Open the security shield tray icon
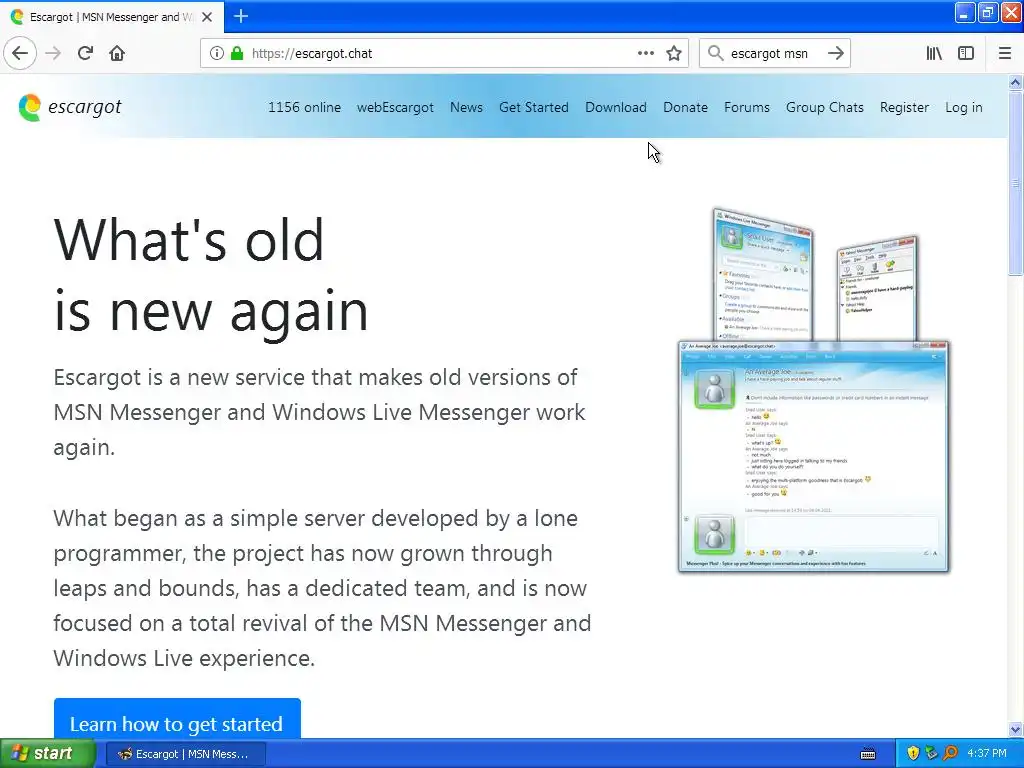The image size is (1024, 768). point(913,754)
